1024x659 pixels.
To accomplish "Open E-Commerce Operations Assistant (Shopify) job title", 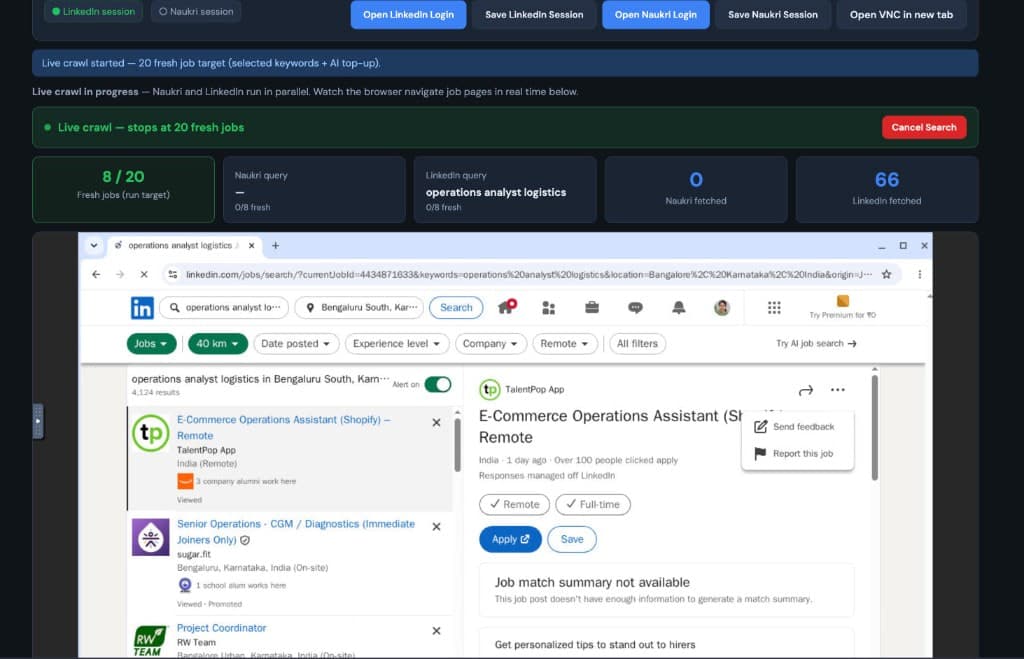I will click(x=283, y=427).
